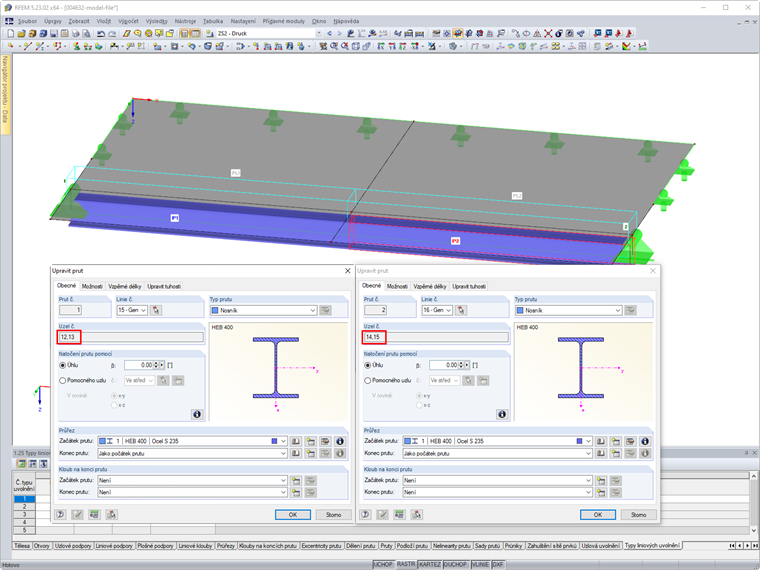Toggle KARTEZ mode in status bar
Viewport: 760px width, 570px height.
point(429,565)
